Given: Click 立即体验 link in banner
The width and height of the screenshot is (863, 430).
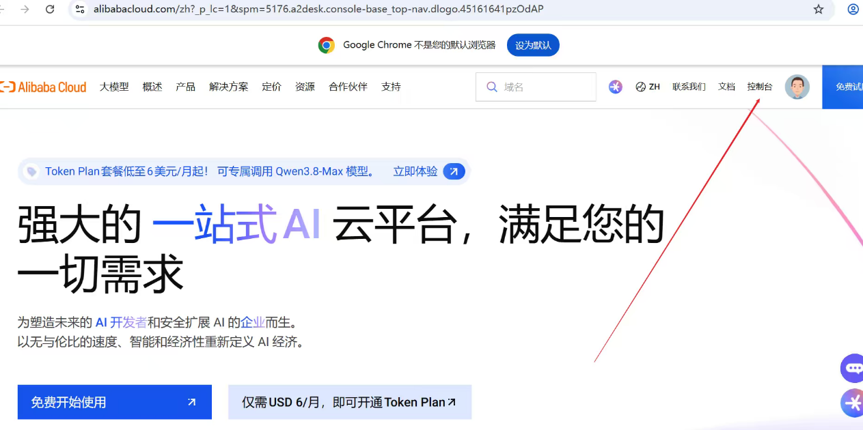Looking at the screenshot, I should point(415,172).
